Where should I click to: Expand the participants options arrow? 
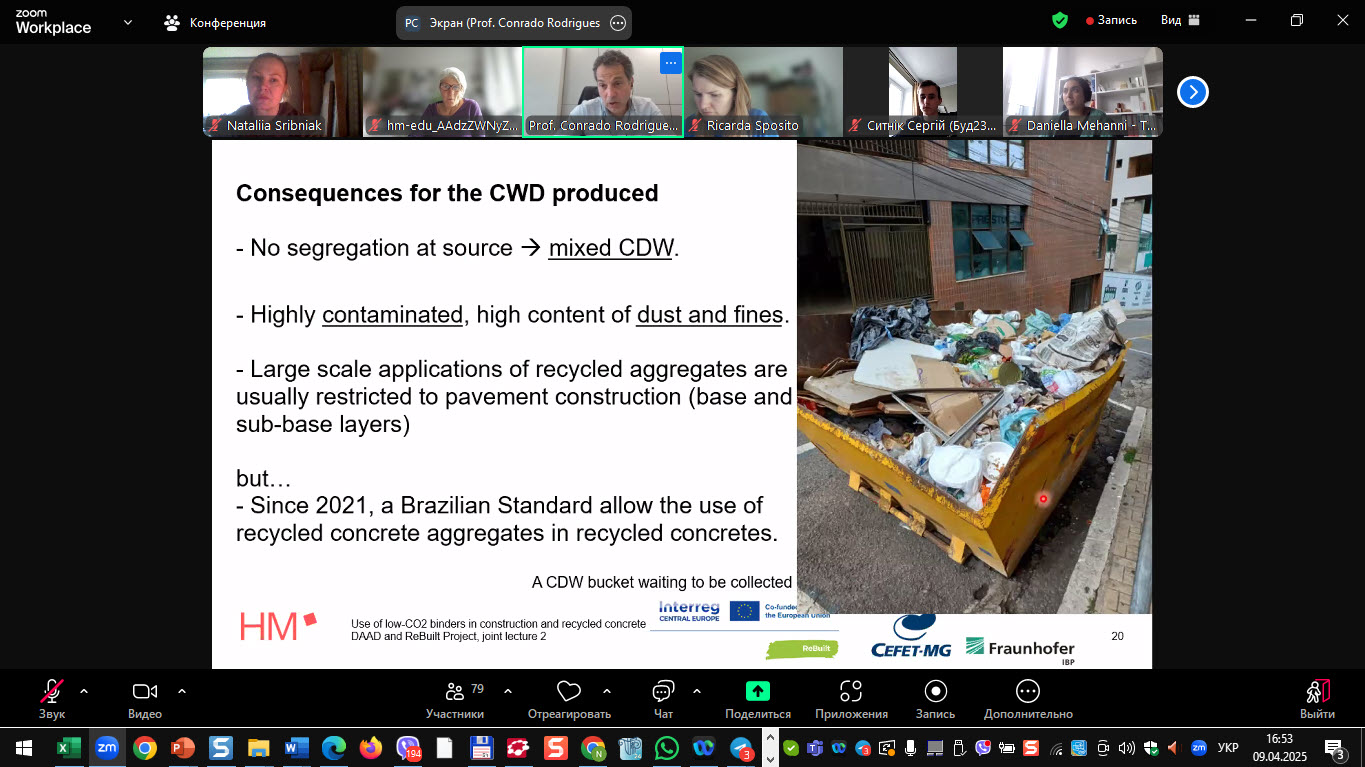click(x=508, y=691)
